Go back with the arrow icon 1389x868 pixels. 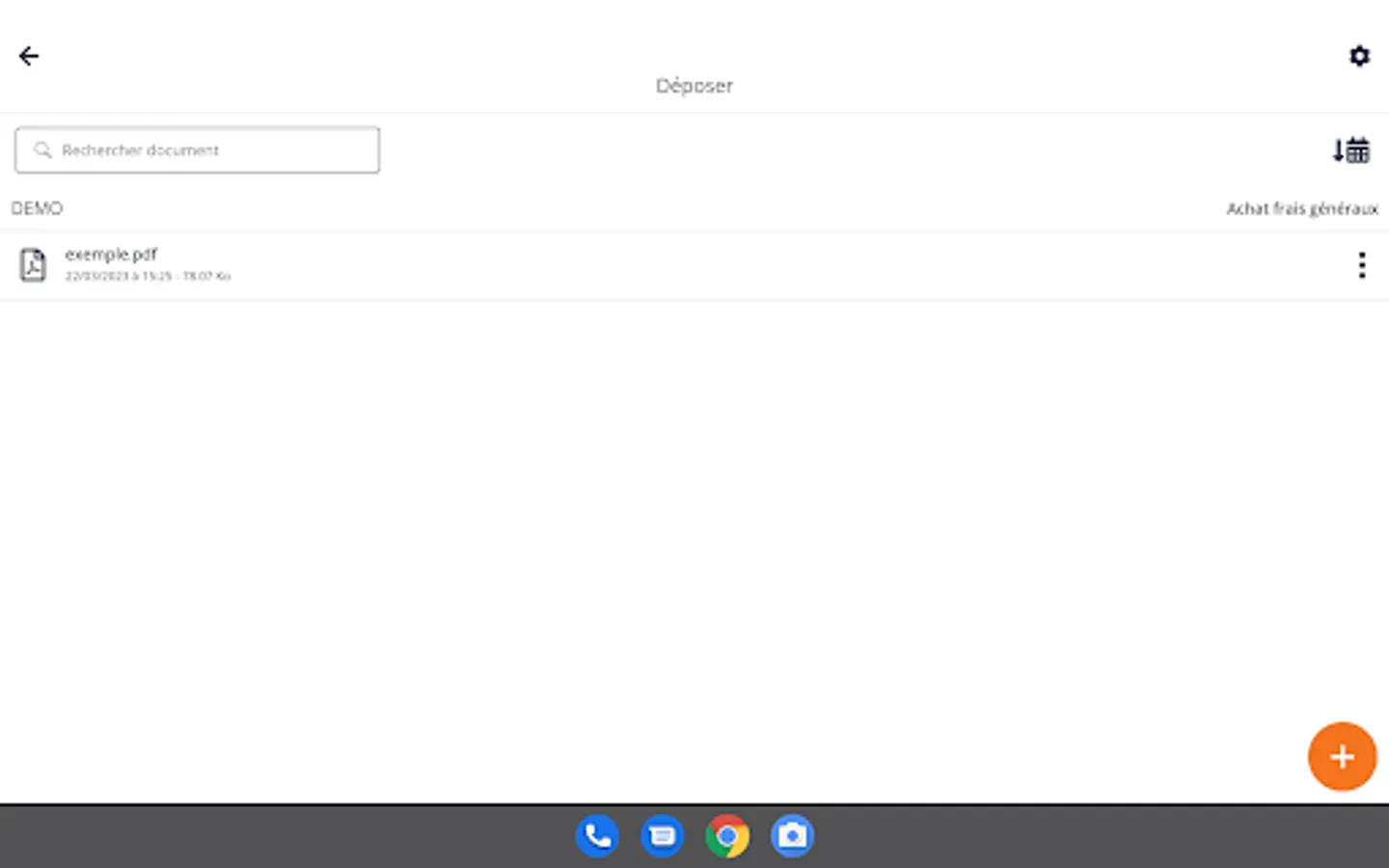[x=29, y=56]
